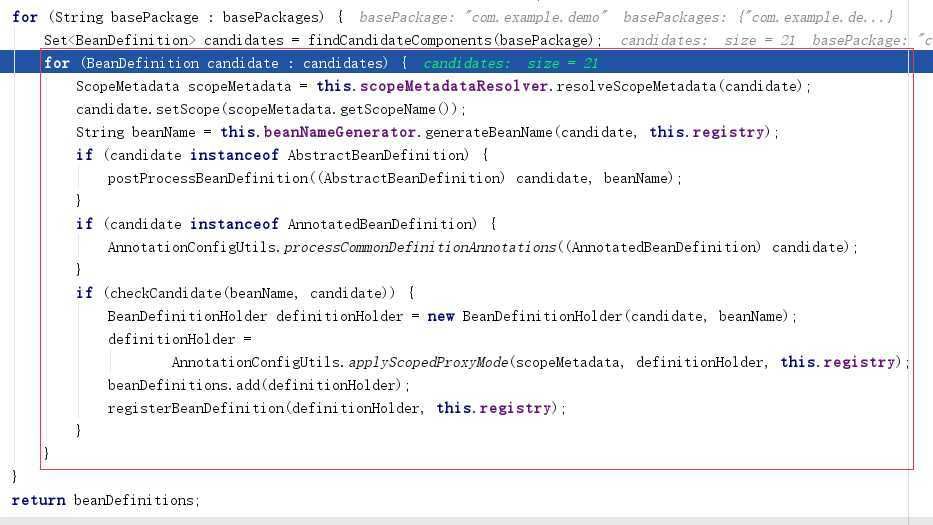Screen dimensions: 933x525
Task: Click 'beanNameGenerator' field reference
Action: pos(340,132)
